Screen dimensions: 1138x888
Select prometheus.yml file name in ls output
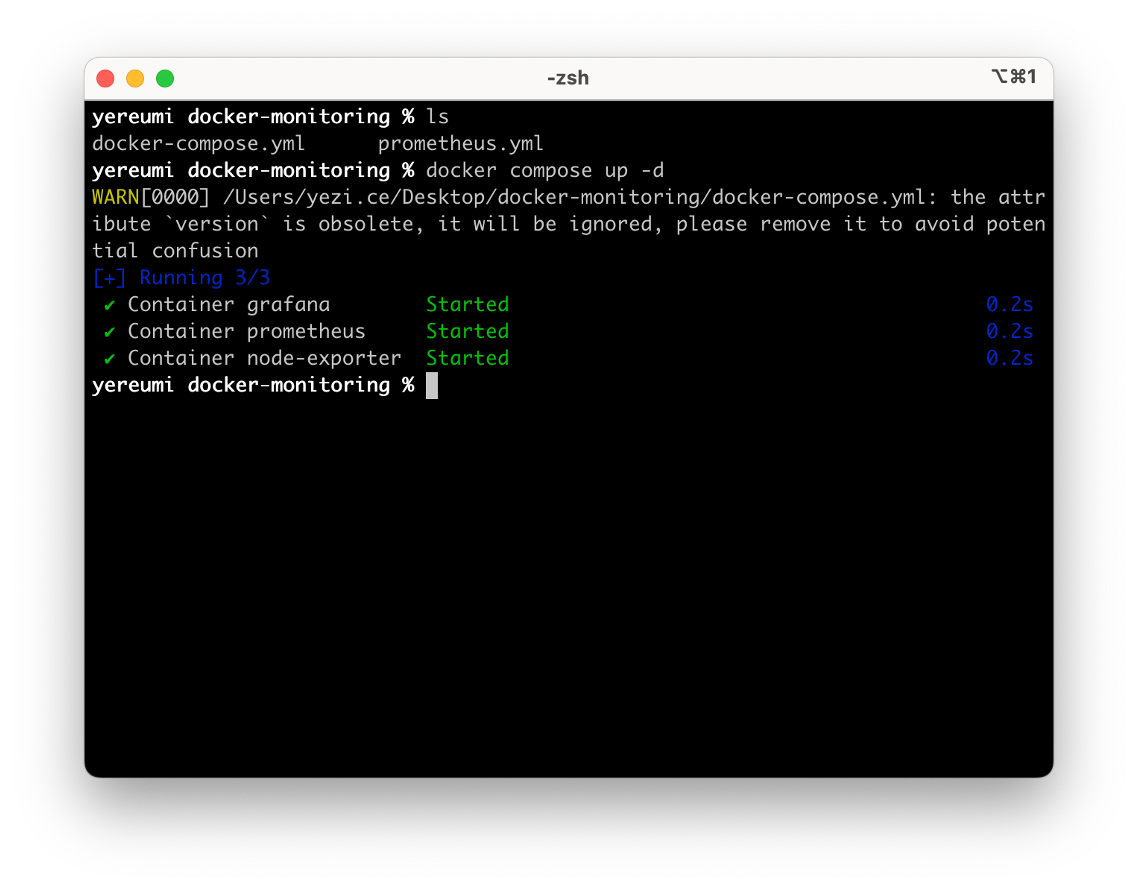tap(460, 144)
